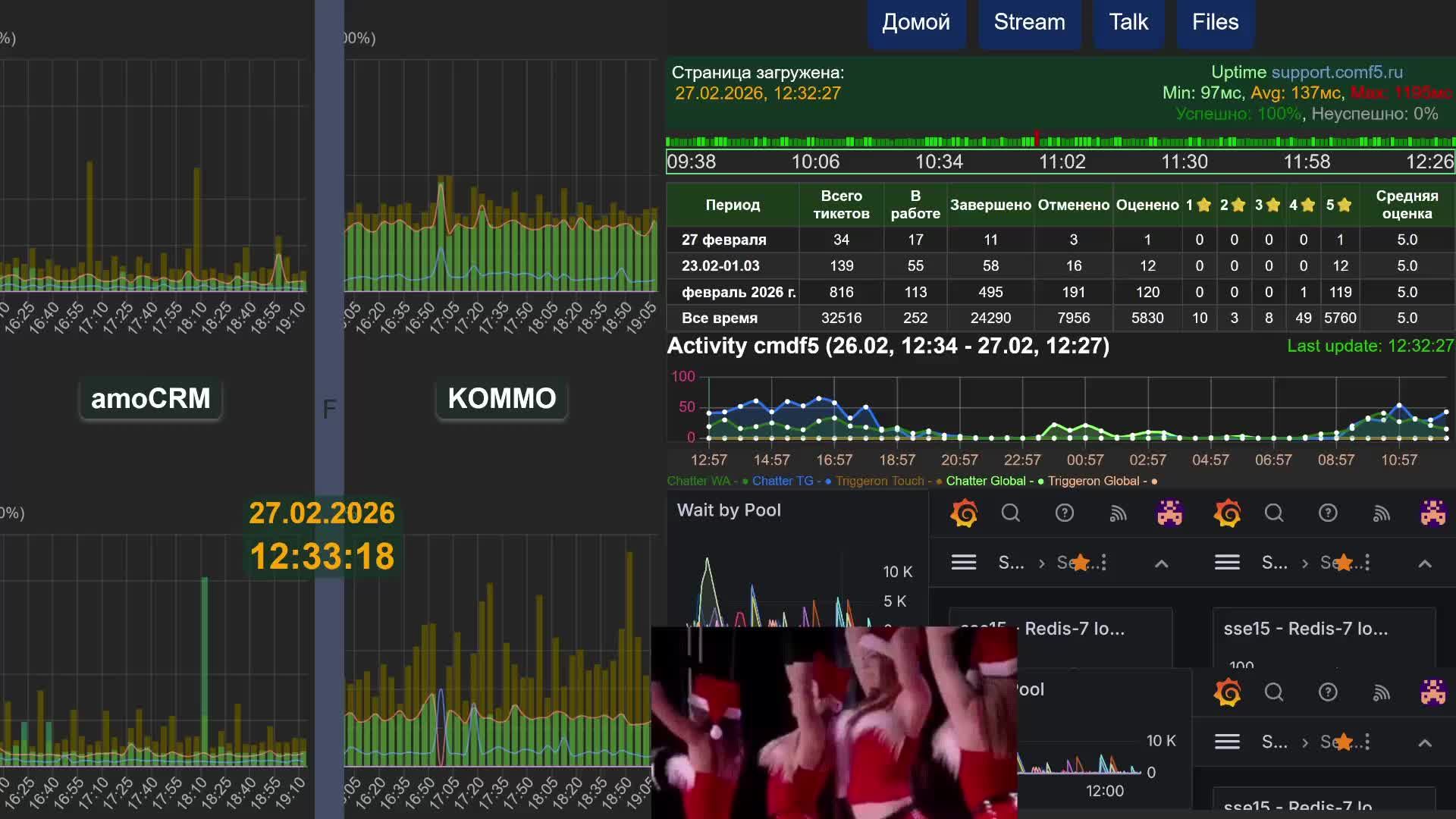The width and height of the screenshot is (1456, 819).
Task: Open the support.comf5.ru uptime link
Action: (x=1336, y=72)
